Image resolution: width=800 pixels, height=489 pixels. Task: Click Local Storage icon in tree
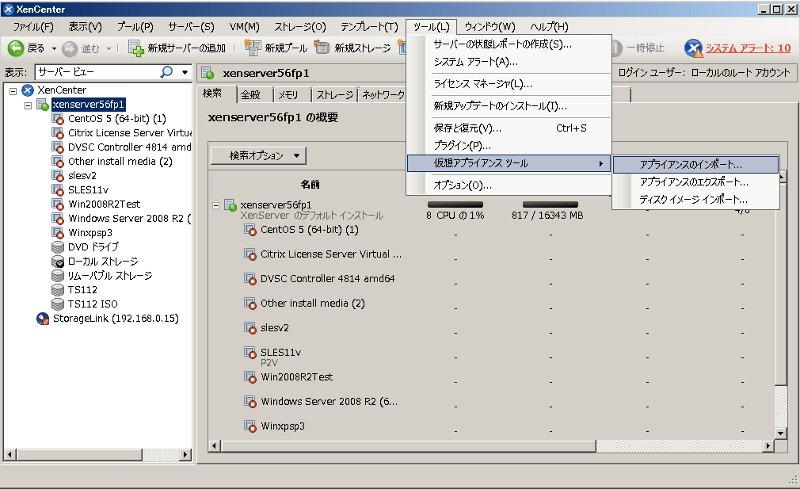(58, 261)
